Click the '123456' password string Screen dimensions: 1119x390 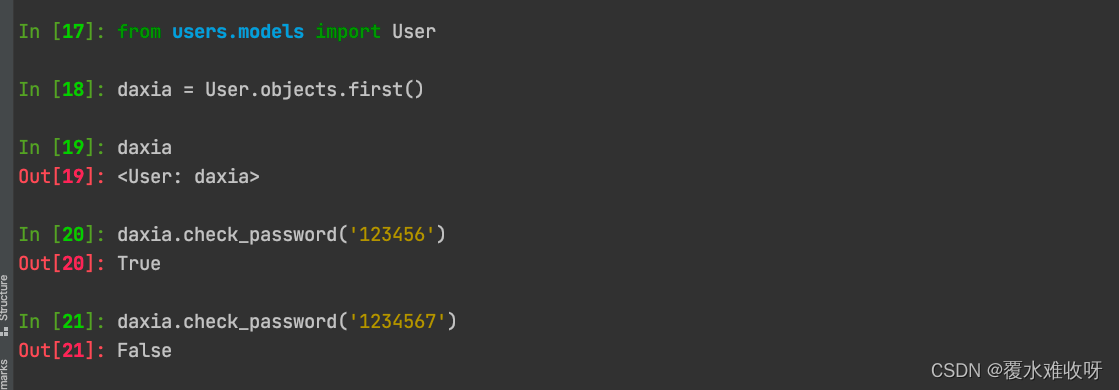coord(392,235)
